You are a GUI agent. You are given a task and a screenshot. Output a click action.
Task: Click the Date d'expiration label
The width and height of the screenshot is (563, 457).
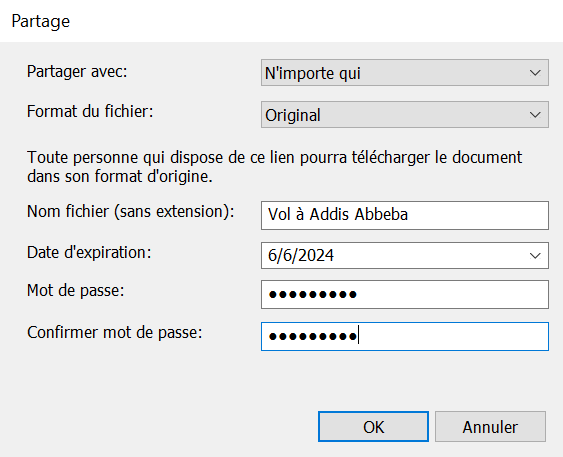tap(89, 252)
